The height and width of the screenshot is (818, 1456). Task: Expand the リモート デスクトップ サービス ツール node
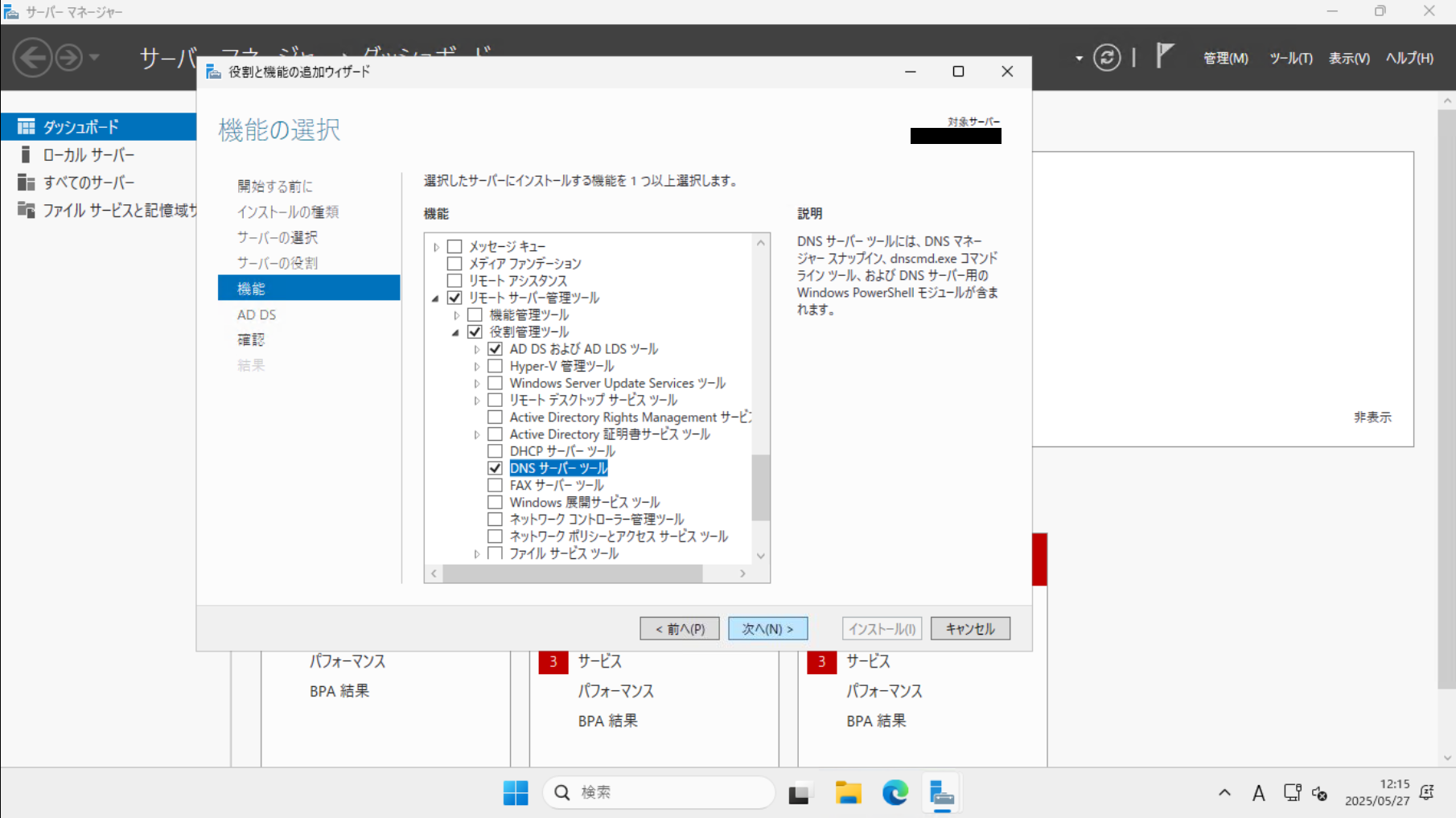(x=476, y=401)
